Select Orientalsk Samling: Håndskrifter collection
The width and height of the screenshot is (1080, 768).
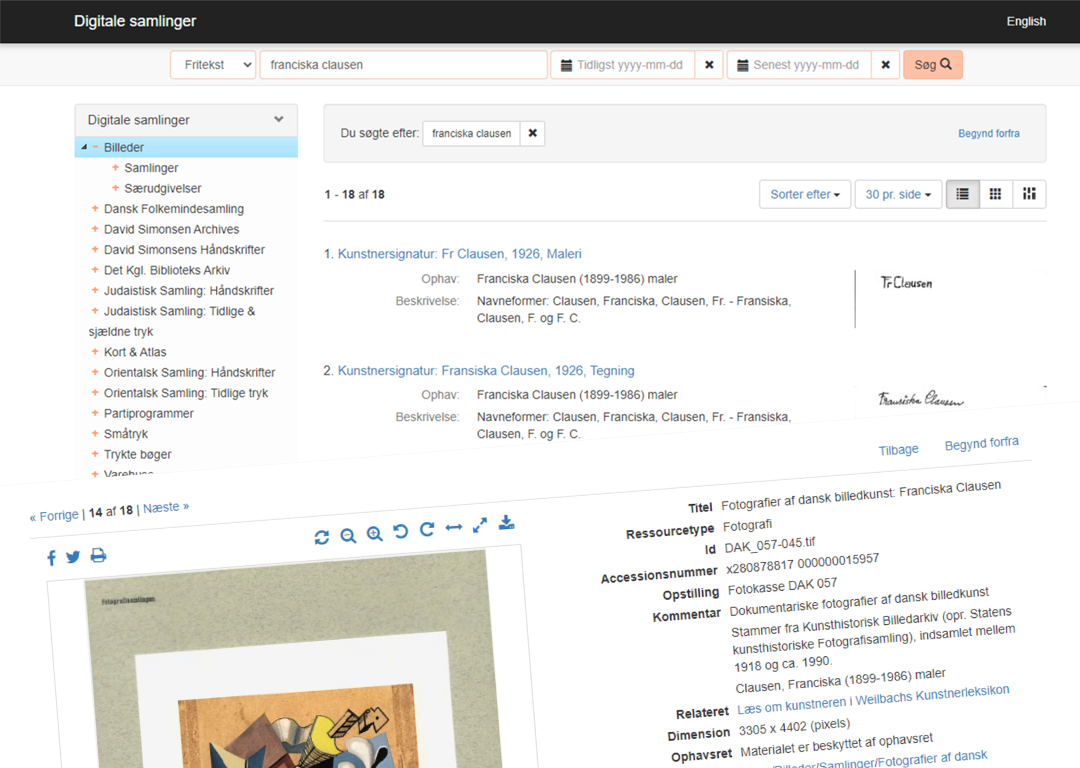(x=189, y=372)
